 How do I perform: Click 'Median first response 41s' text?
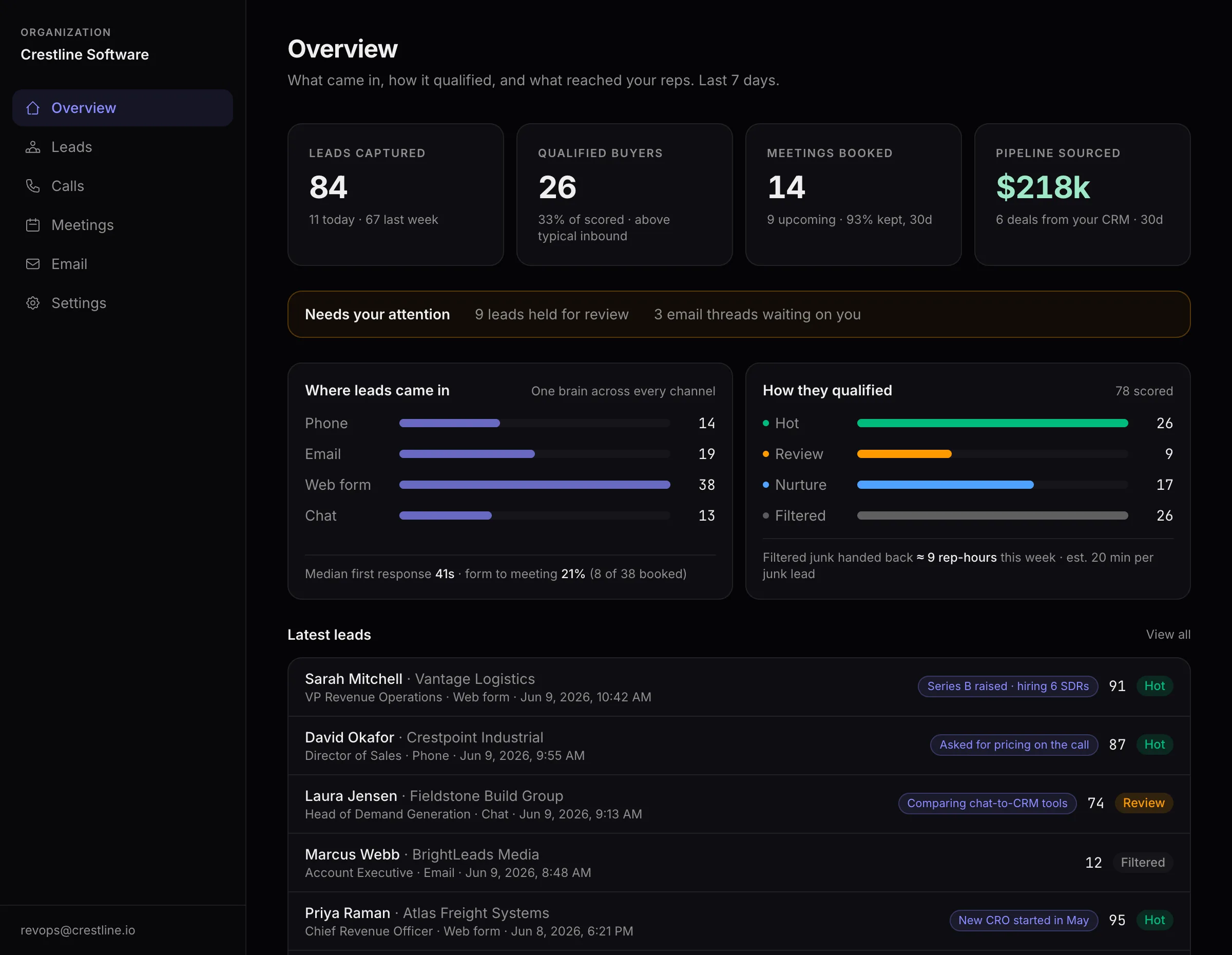(380, 574)
